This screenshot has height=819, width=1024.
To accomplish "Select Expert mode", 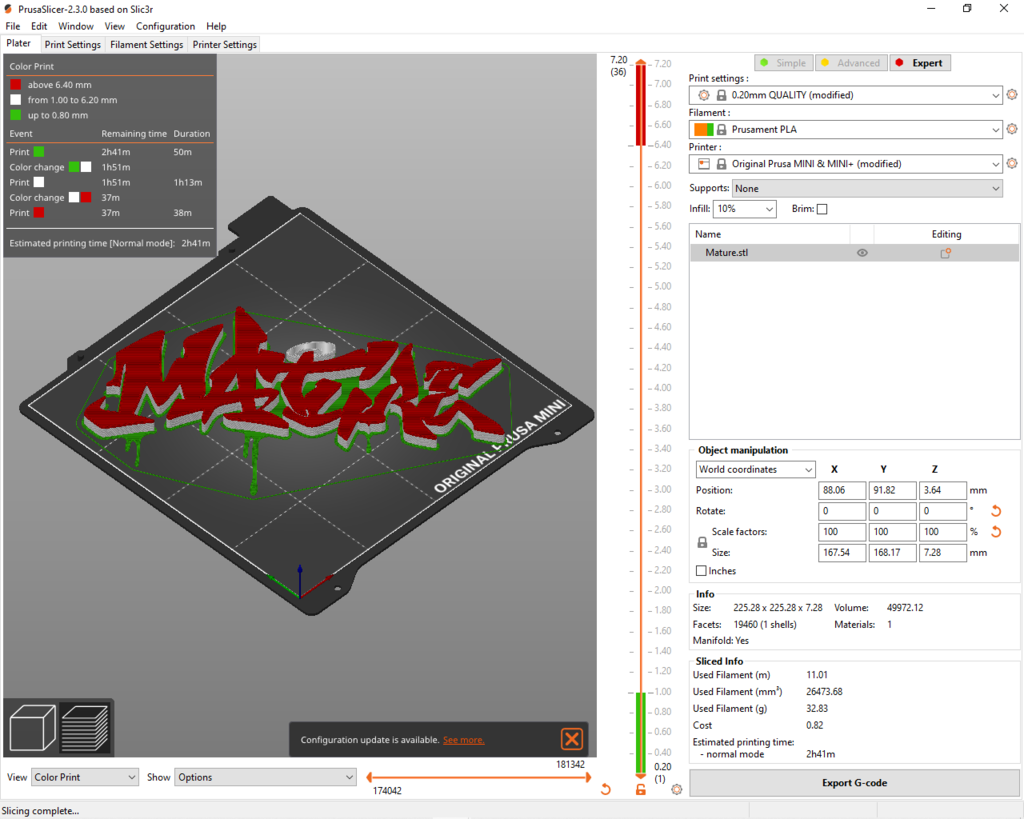I will [x=920, y=63].
